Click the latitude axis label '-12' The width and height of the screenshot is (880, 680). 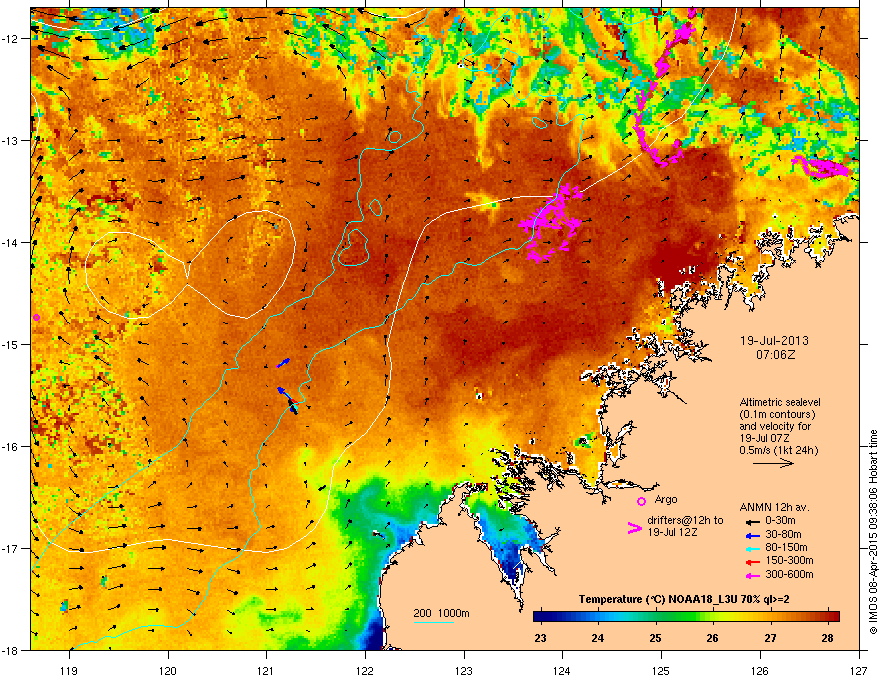[11, 39]
